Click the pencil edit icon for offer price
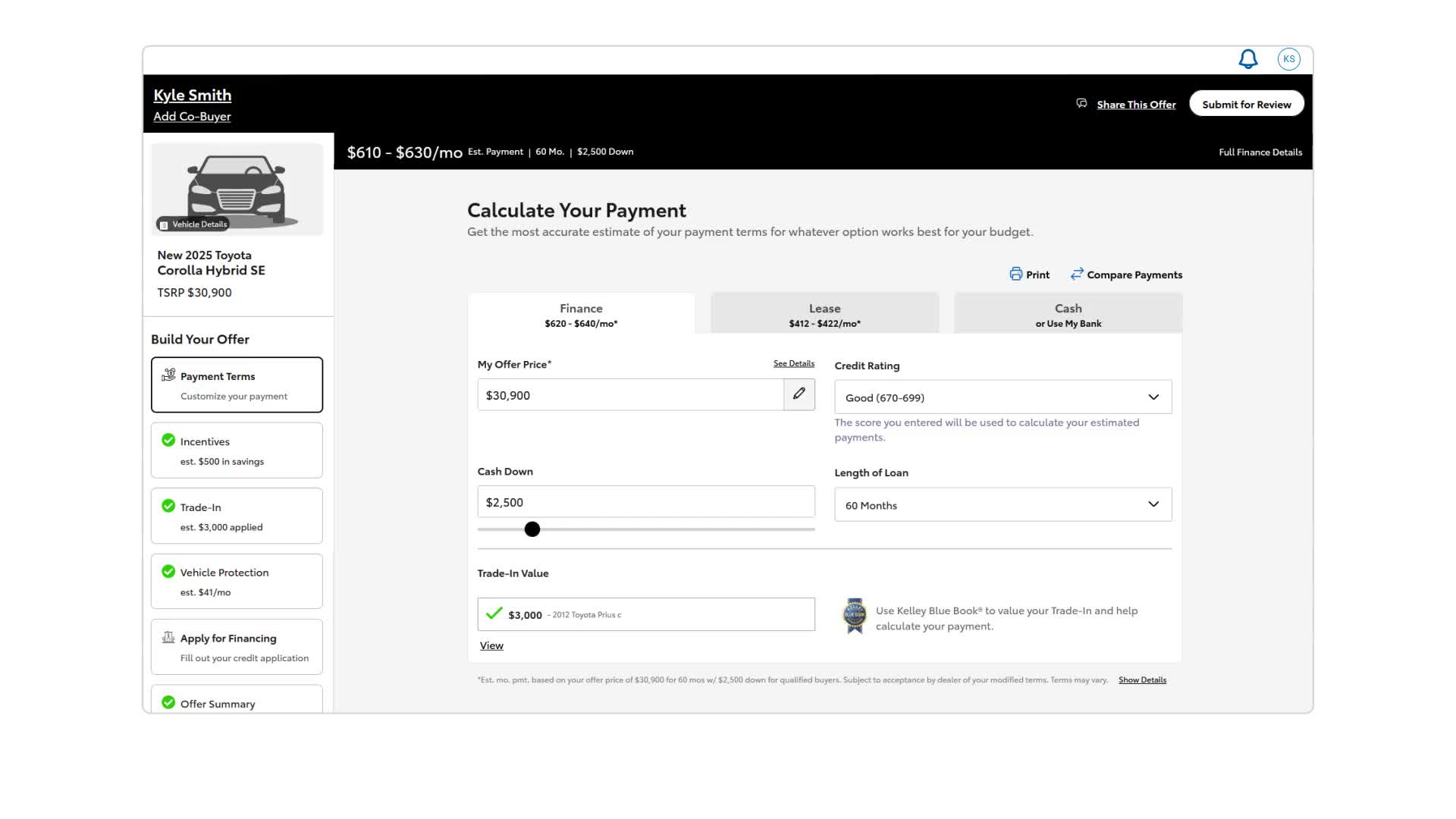1456x819 pixels. click(799, 394)
